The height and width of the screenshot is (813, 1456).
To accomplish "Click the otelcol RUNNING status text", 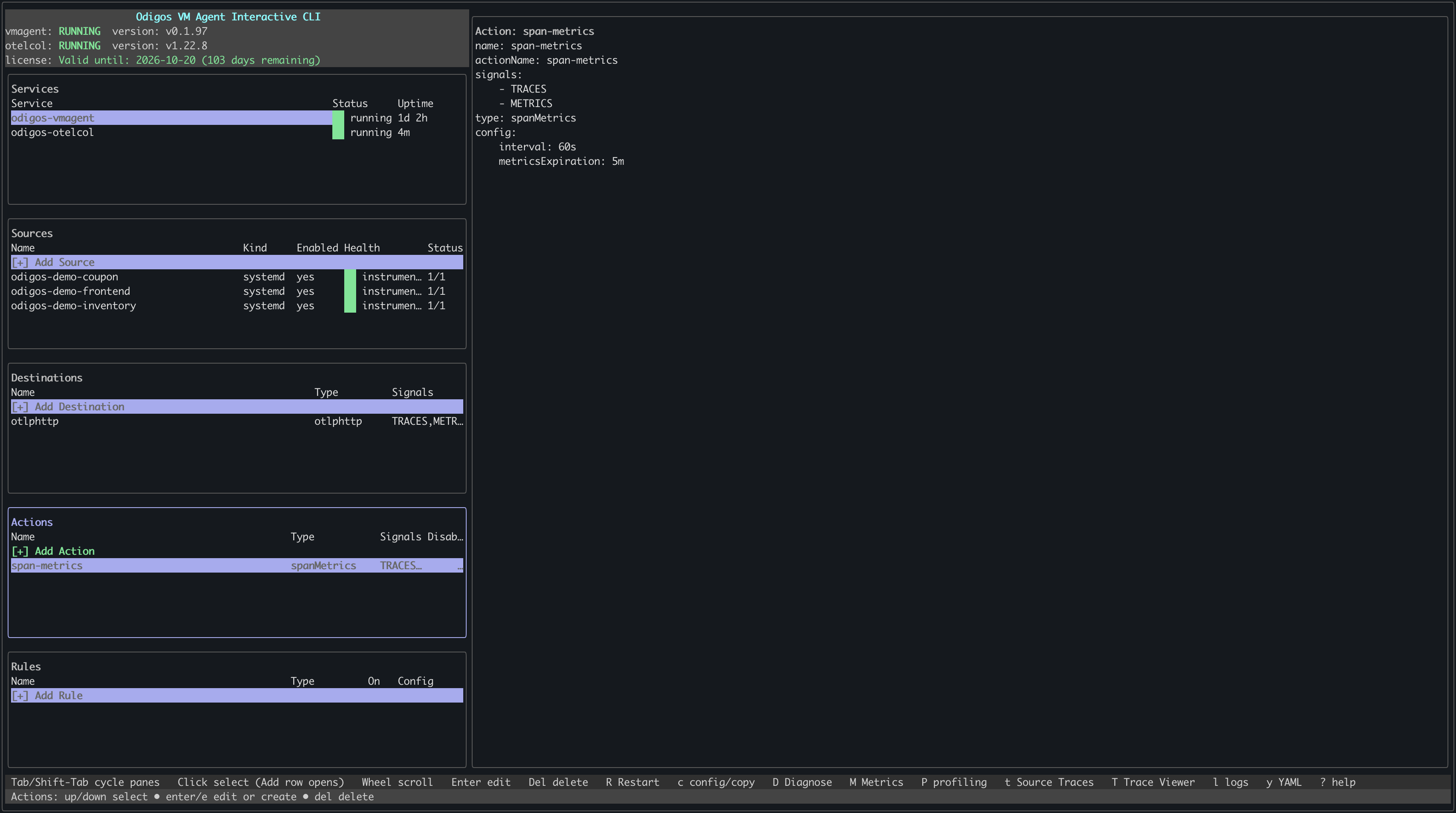I will coord(80,46).
